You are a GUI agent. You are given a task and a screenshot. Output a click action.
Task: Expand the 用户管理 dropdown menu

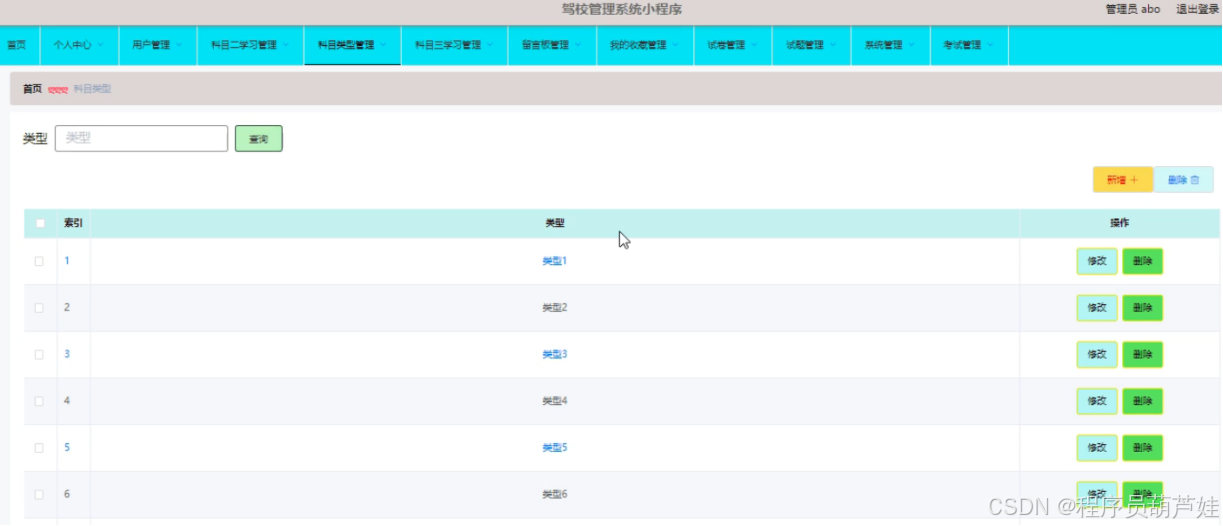pyautogui.click(x=157, y=45)
